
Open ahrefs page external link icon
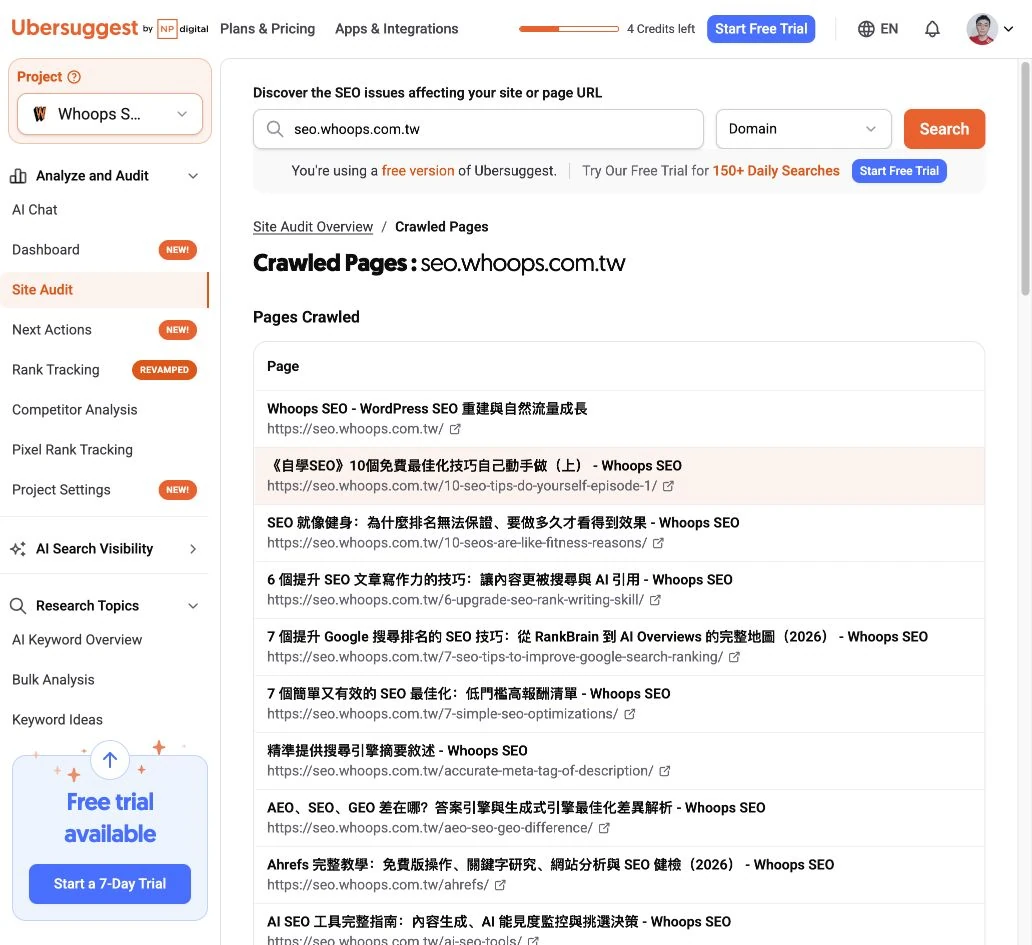(x=500, y=885)
